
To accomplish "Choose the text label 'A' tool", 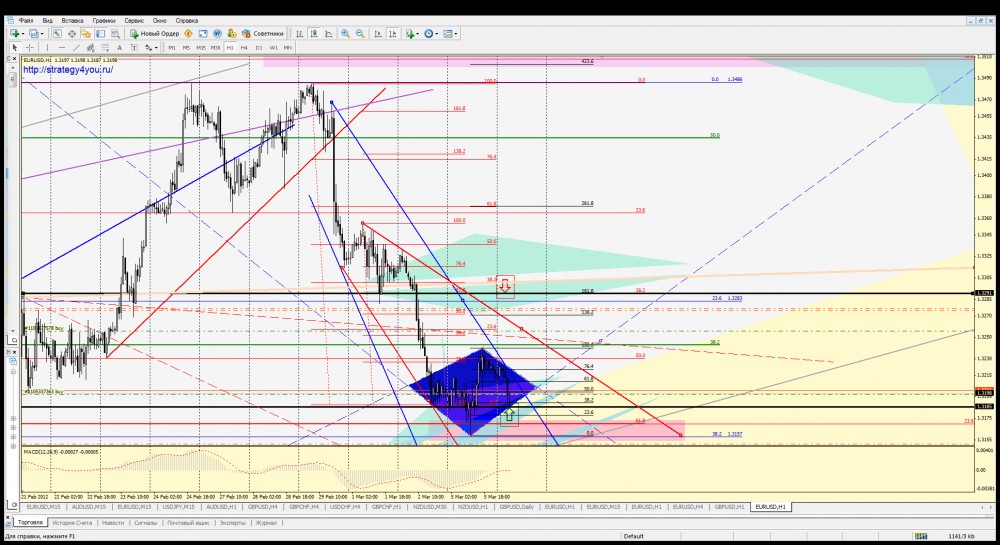I will [x=118, y=47].
